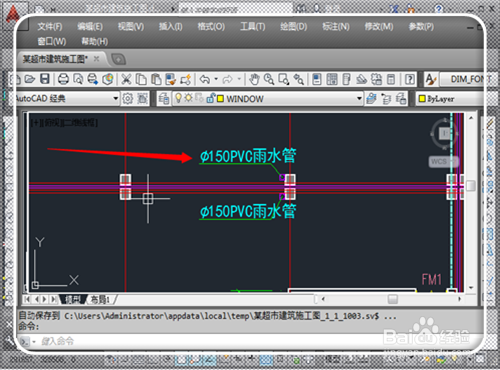Open the 工具(T) menu

(253, 27)
